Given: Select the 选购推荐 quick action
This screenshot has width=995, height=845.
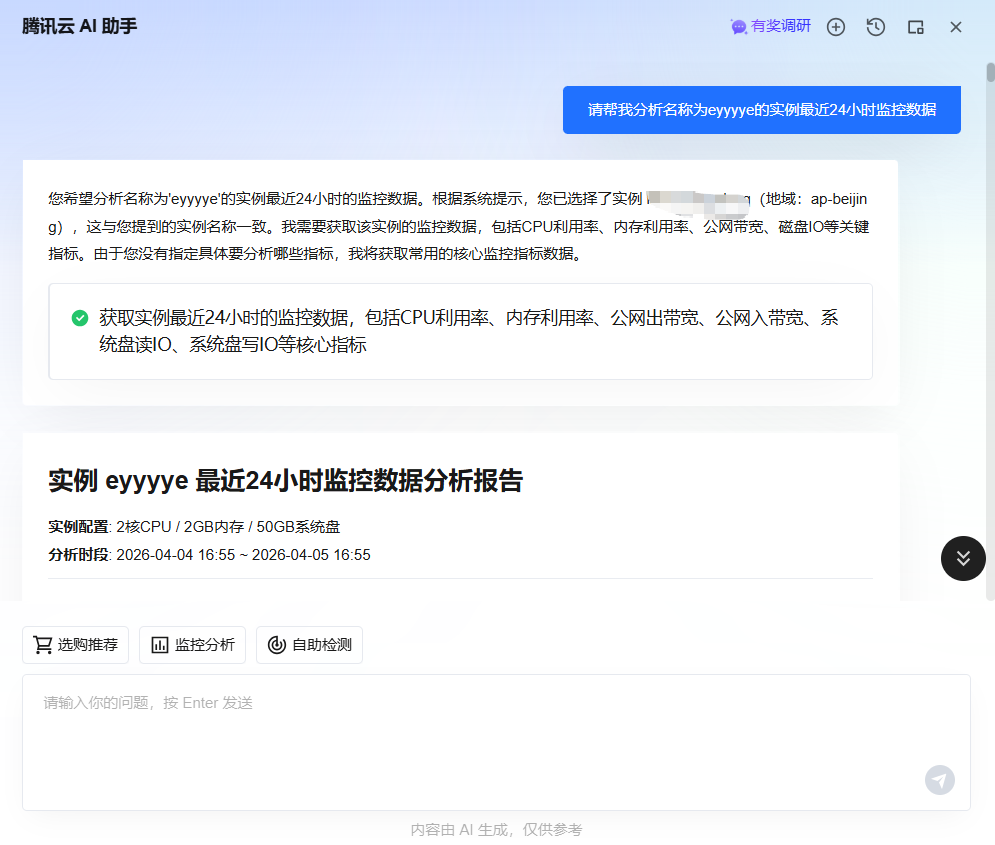Looking at the screenshot, I should [75, 645].
